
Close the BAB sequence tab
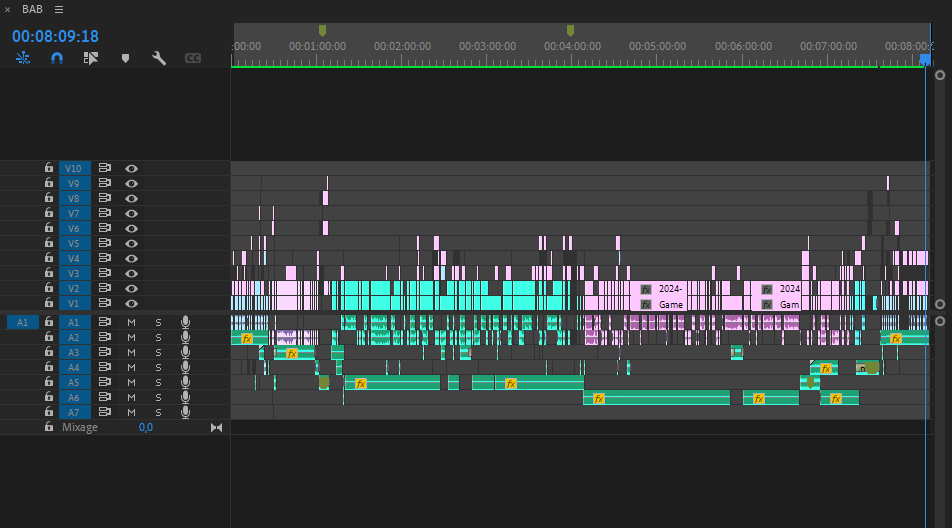[x=7, y=10]
